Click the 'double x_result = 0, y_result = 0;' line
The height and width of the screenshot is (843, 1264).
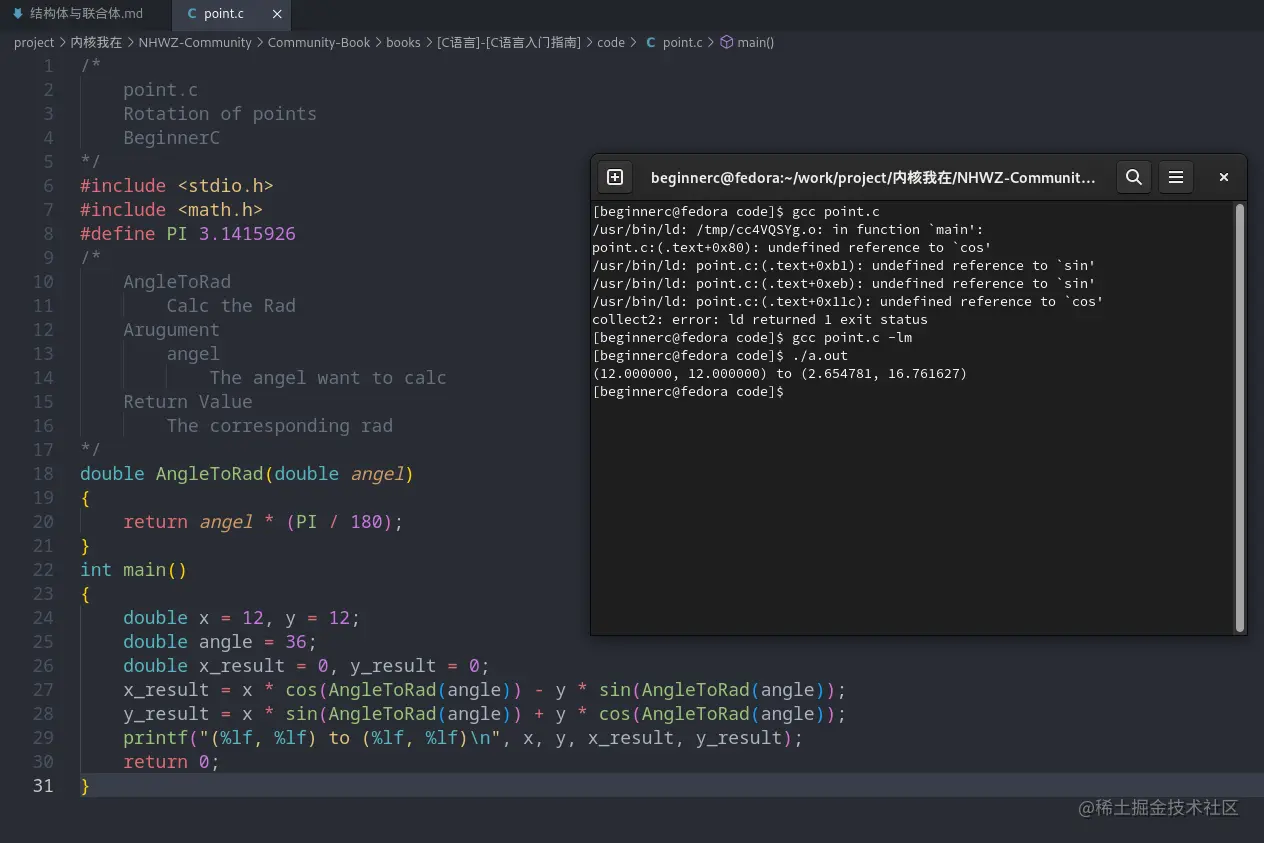(306, 665)
